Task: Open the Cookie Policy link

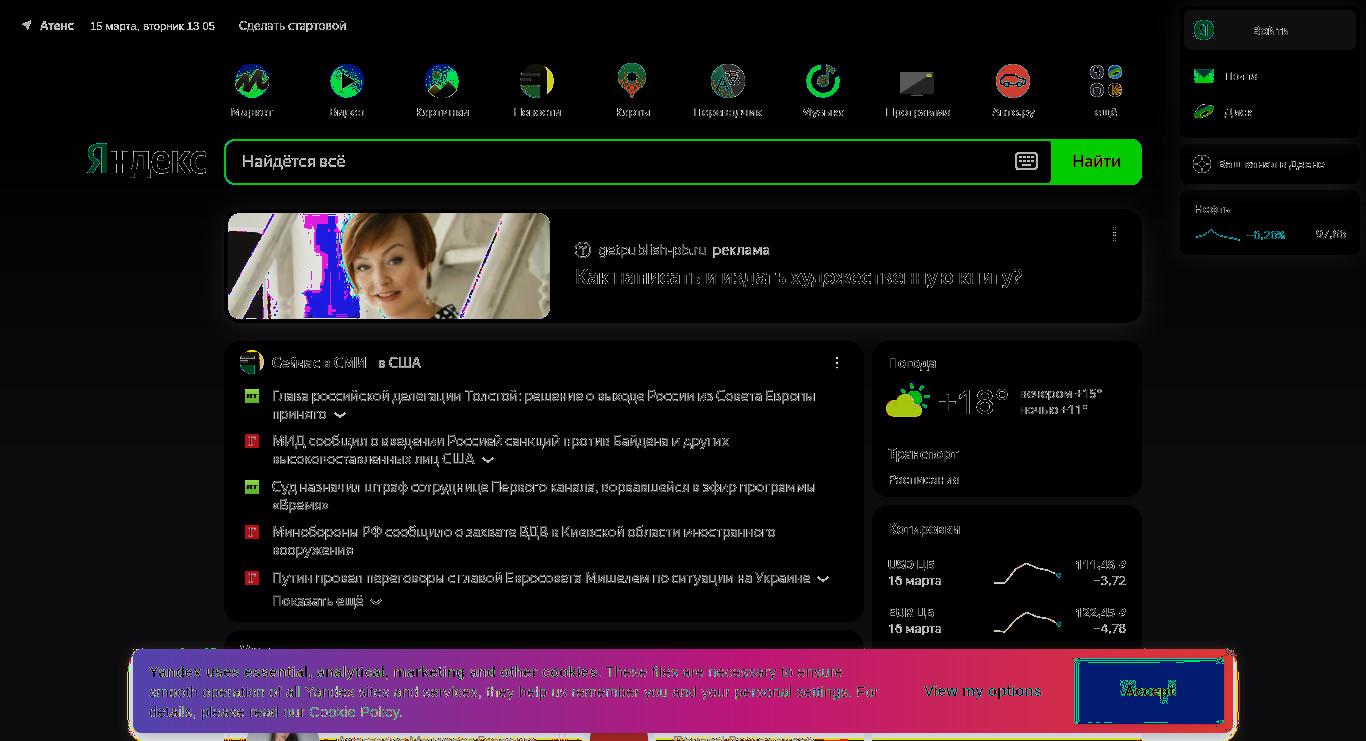Action: (x=354, y=712)
